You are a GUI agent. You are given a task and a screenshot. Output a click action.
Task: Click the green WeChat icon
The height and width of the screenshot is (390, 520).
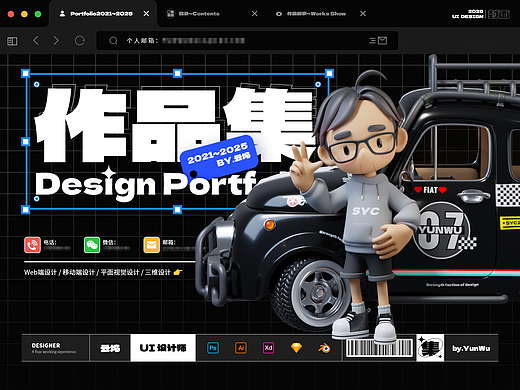point(92,245)
